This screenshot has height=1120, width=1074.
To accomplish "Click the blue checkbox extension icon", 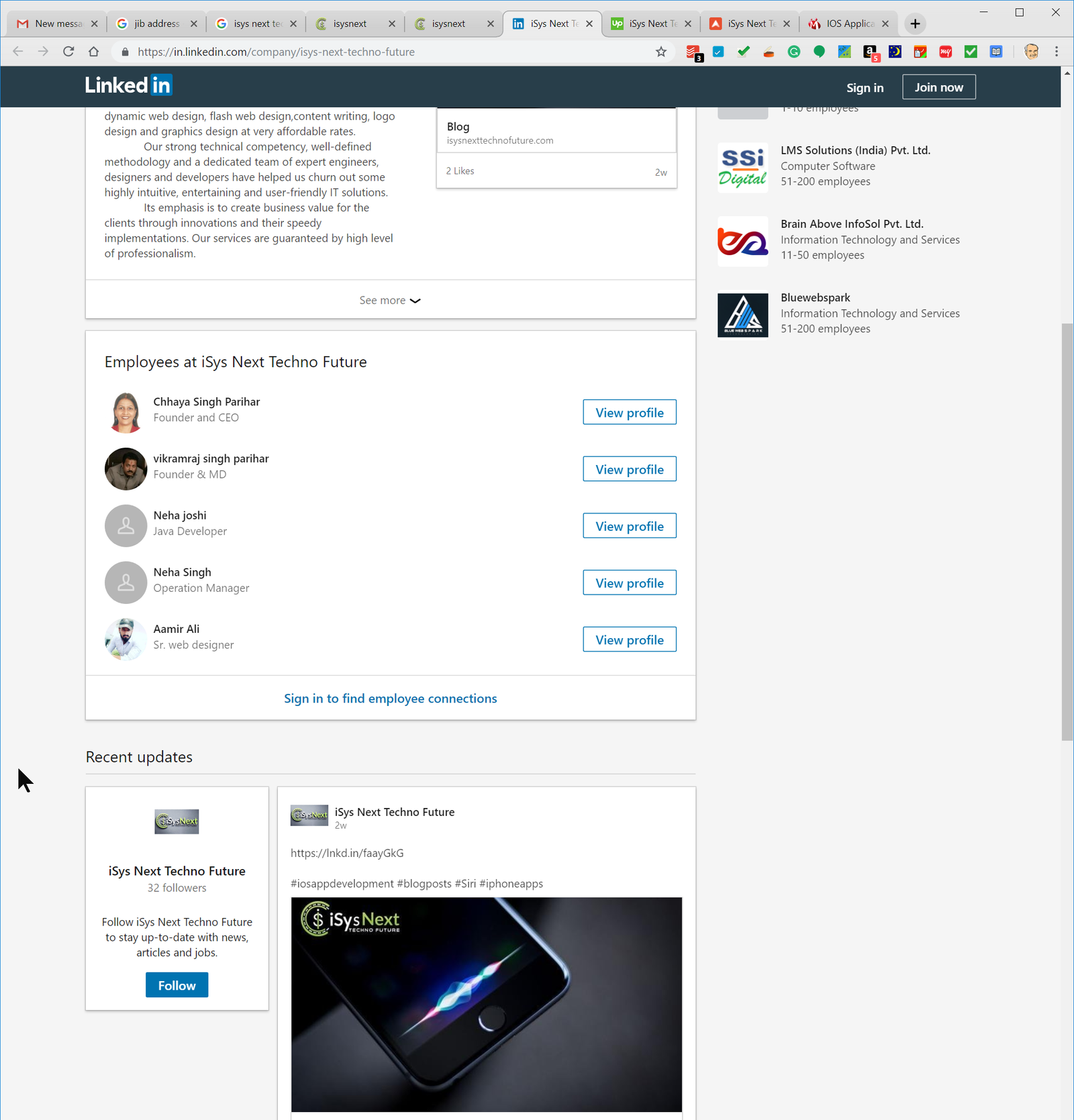I will pos(718,52).
